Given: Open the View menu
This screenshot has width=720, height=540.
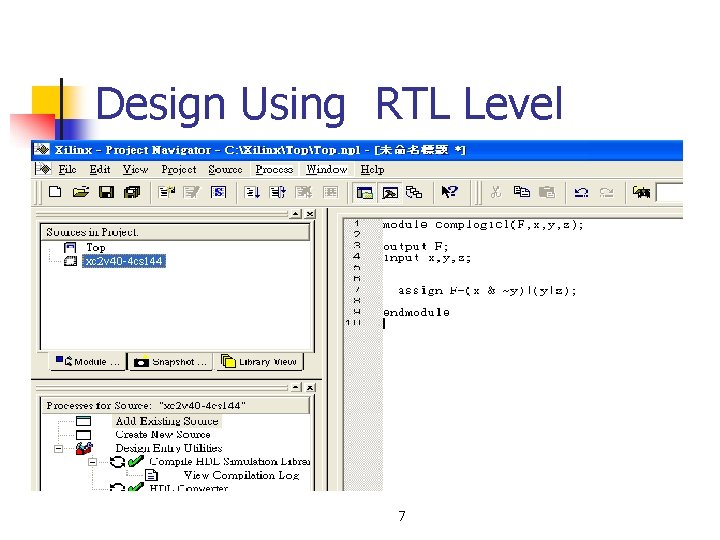Looking at the screenshot, I should 135,169.
